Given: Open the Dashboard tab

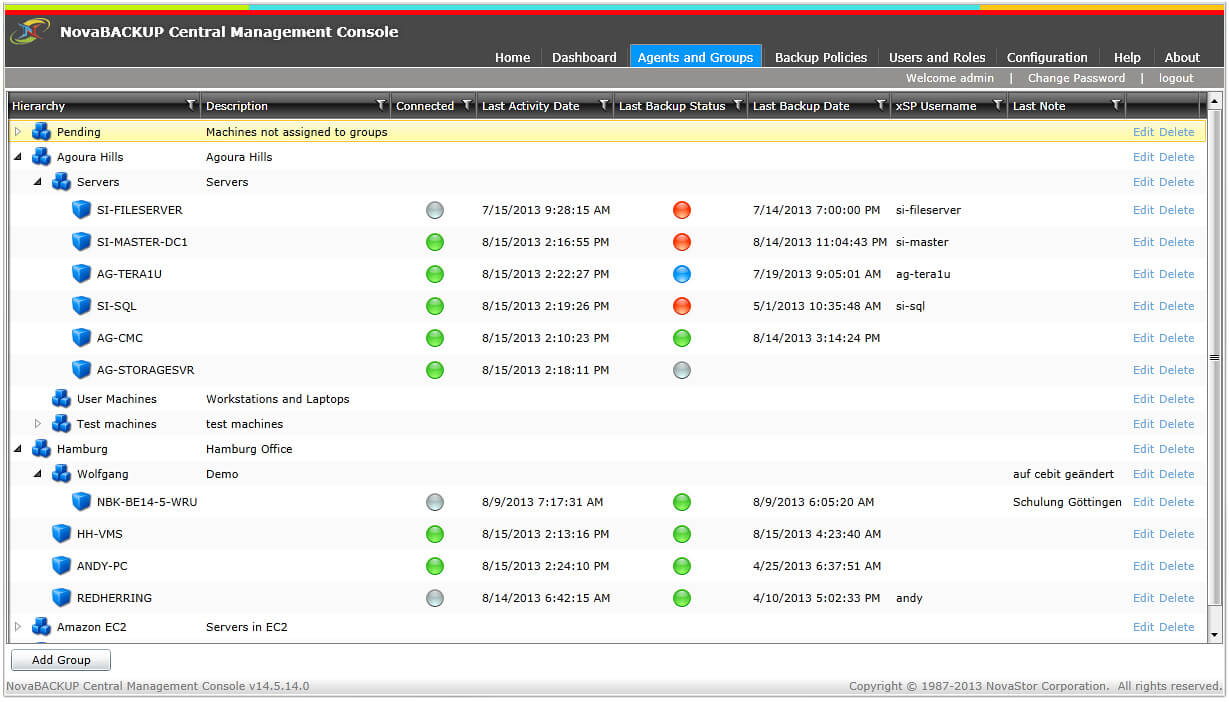Looking at the screenshot, I should click(x=584, y=57).
